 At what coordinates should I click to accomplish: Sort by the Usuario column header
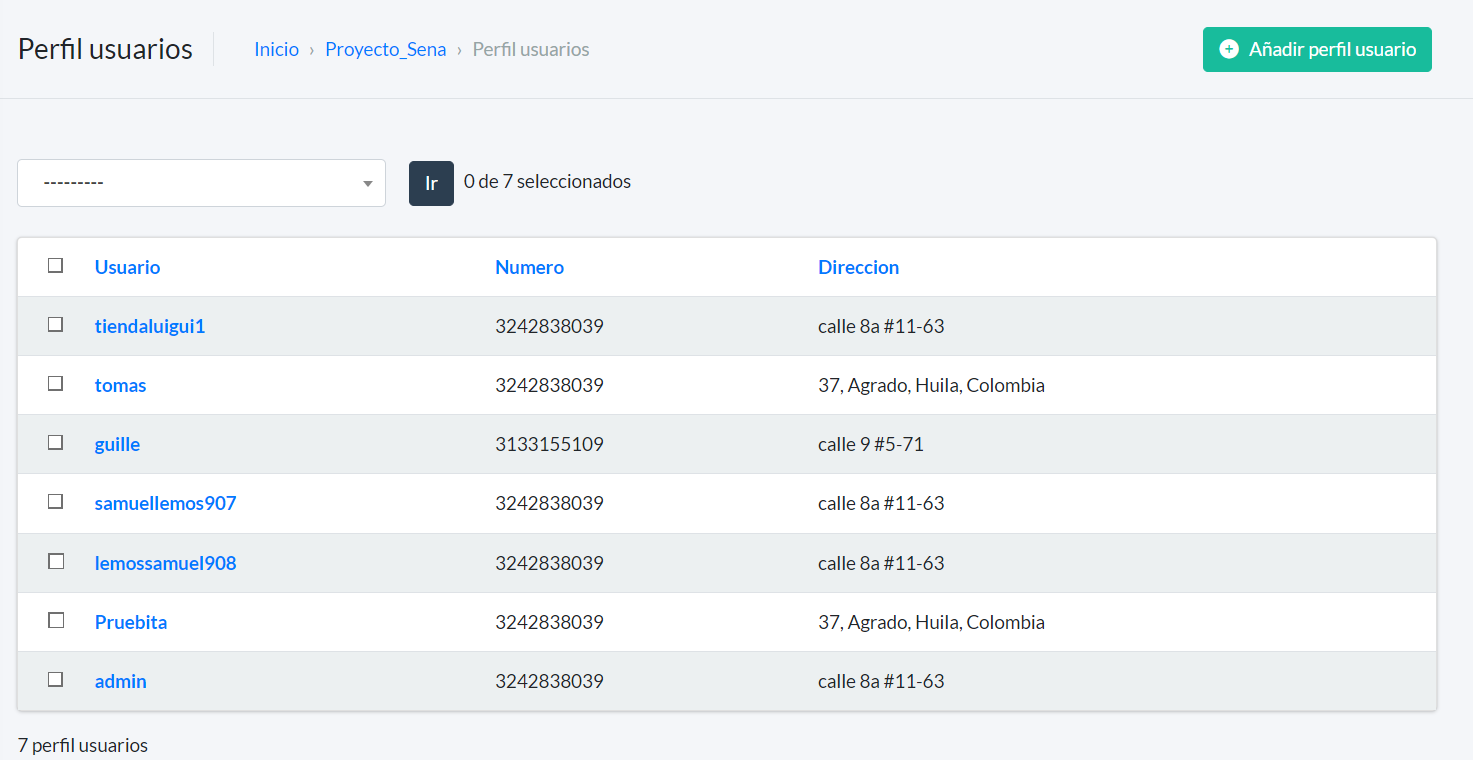(x=127, y=267)
